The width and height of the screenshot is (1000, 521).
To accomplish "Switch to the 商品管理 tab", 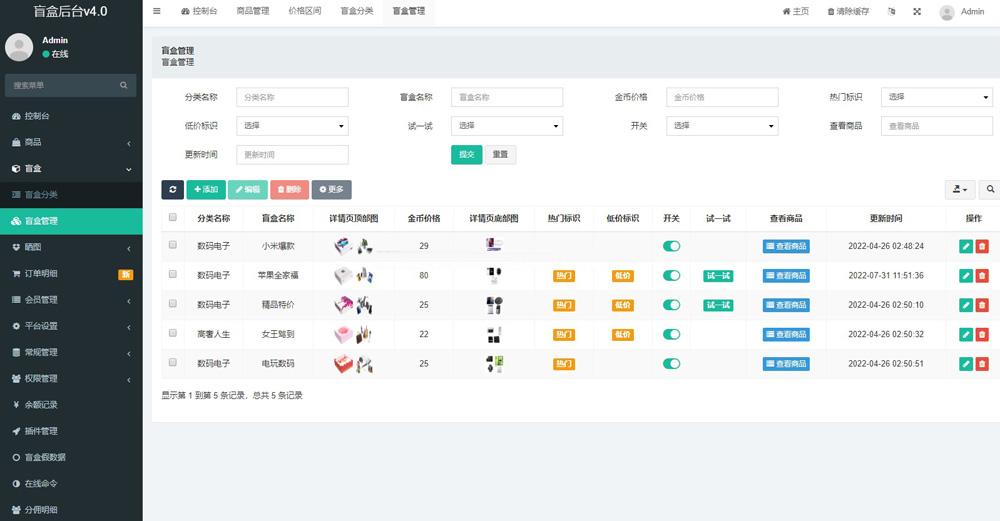I will [x=252, y=12].
